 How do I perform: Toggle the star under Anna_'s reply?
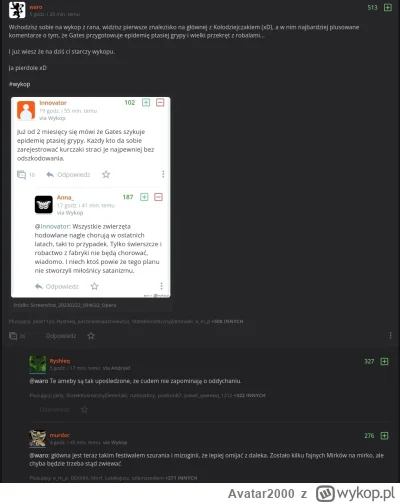95,286
